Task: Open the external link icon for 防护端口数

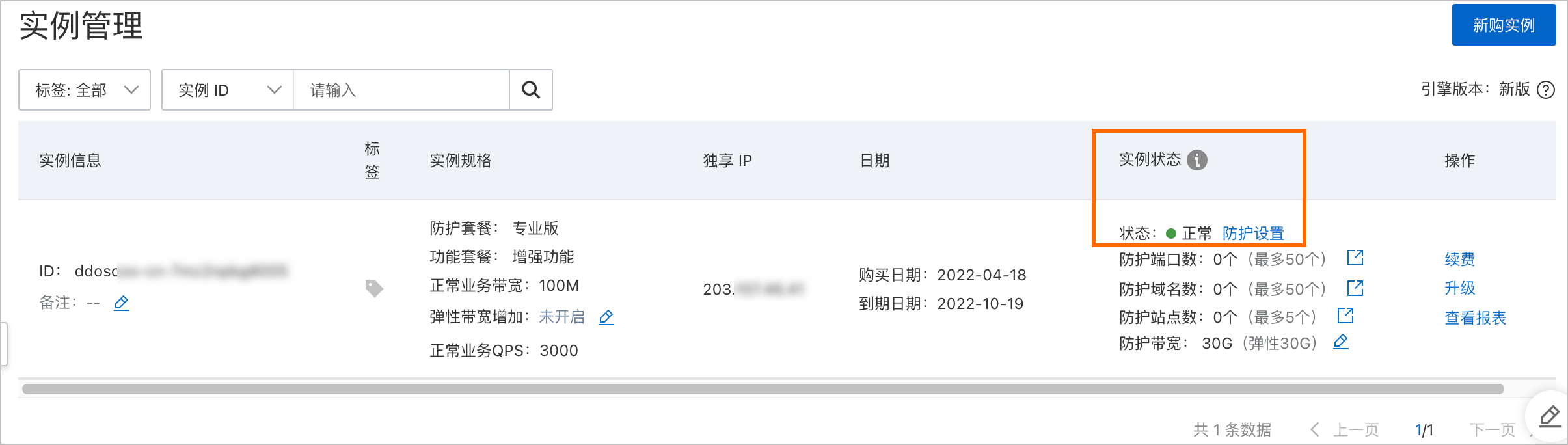Action: click(x=1356, y=258)
